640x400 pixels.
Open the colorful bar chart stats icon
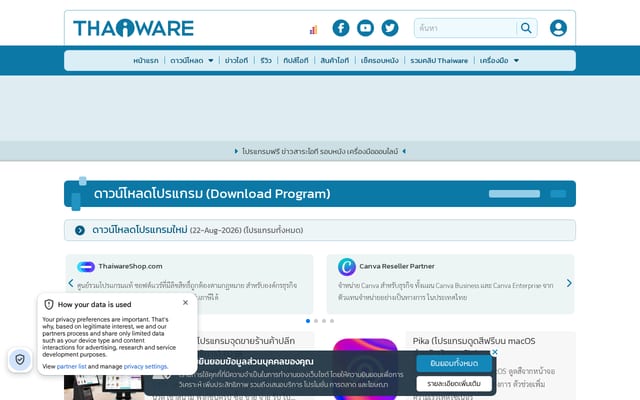tap(313, 29)
